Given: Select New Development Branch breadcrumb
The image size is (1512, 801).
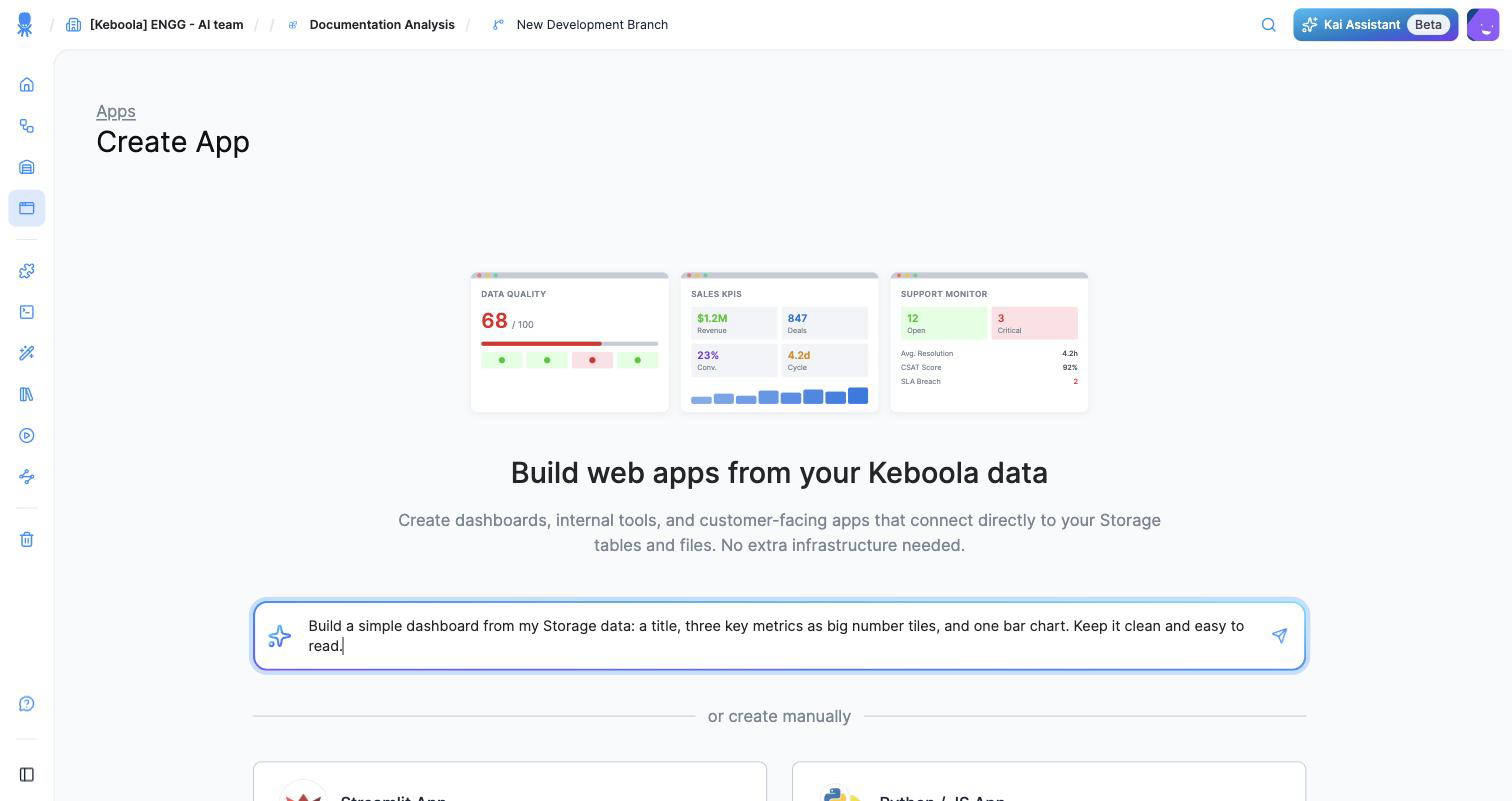Looking at the screenshot, I should (592, 25).
